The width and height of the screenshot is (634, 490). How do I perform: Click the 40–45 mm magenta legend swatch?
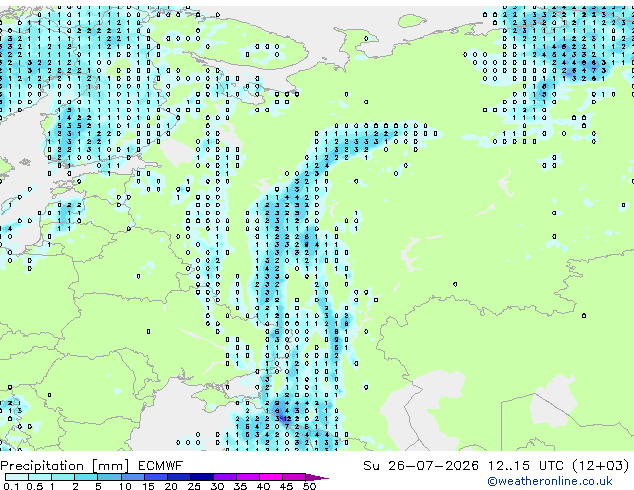click(x=271, y=477)
